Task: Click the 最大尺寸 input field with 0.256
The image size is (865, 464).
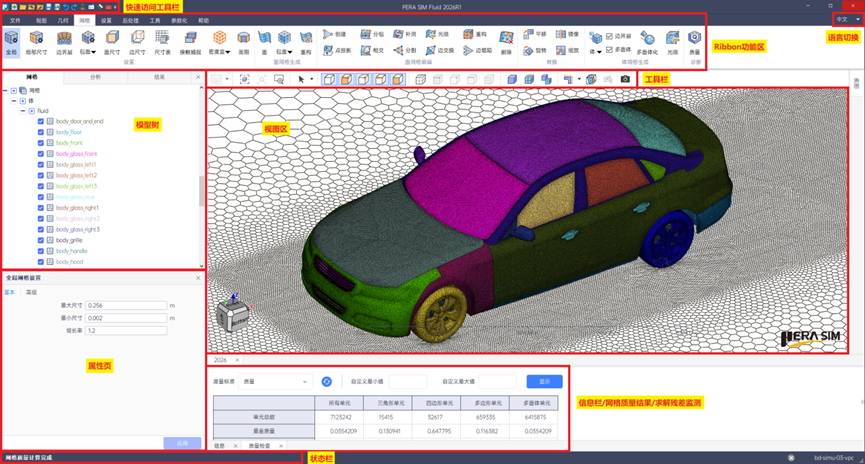Action: (x=126, y=305)
